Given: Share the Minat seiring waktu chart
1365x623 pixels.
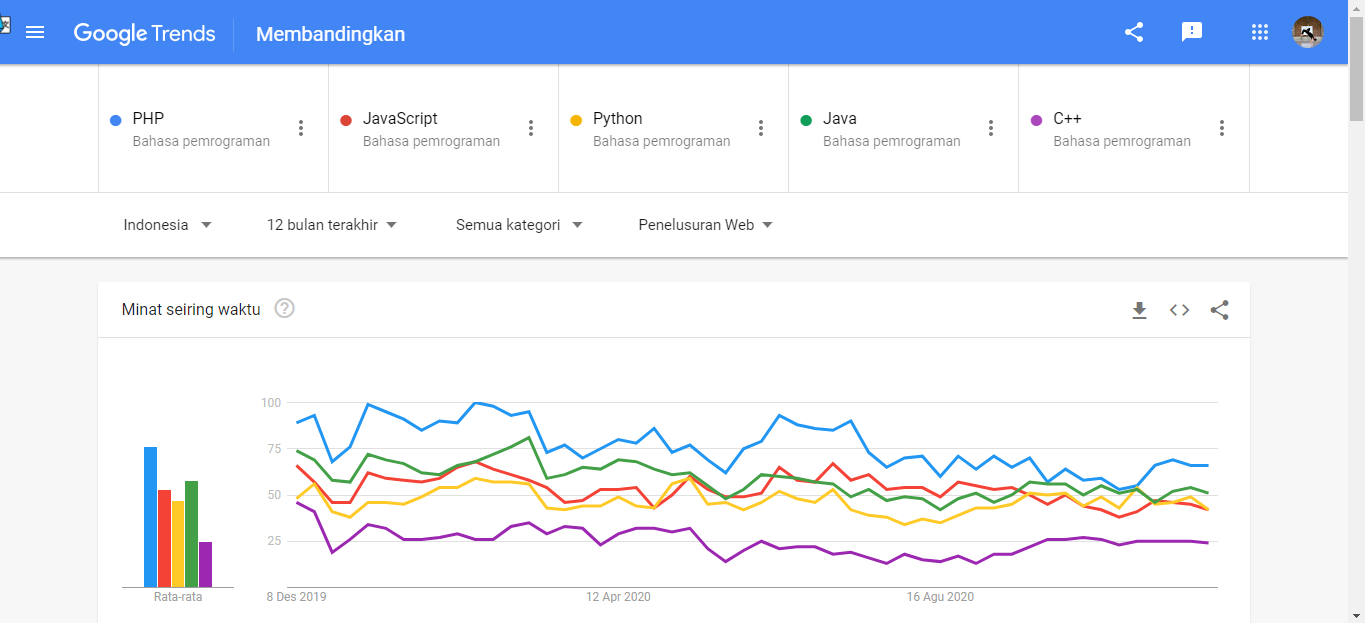Looking at the screenshot, I should click(x=1219, y=310).
